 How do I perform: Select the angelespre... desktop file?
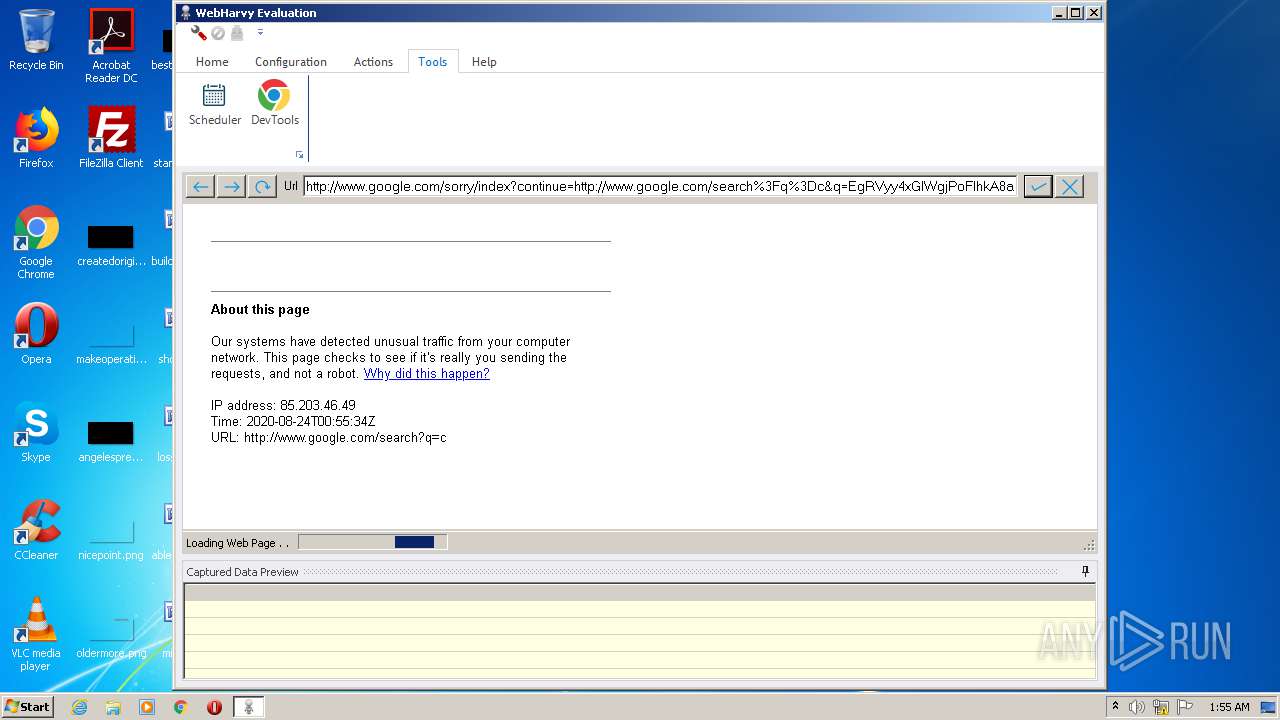click(x=111, y=440)
